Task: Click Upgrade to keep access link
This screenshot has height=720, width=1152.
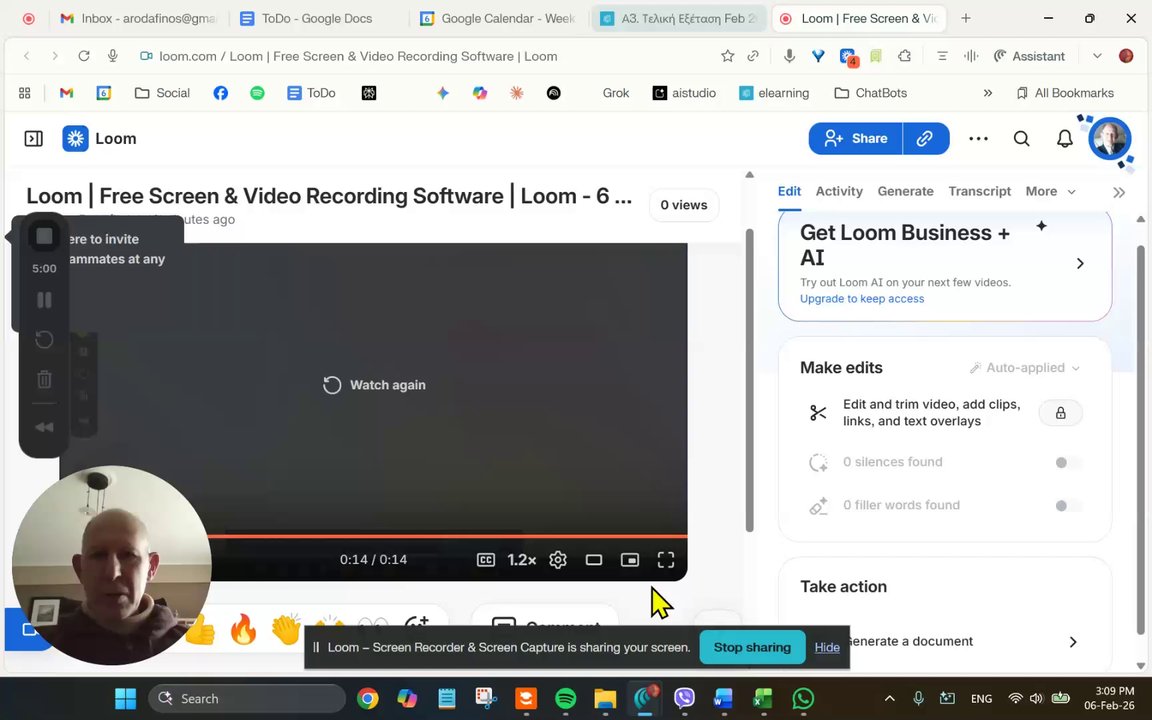Action: click(862, 299)
